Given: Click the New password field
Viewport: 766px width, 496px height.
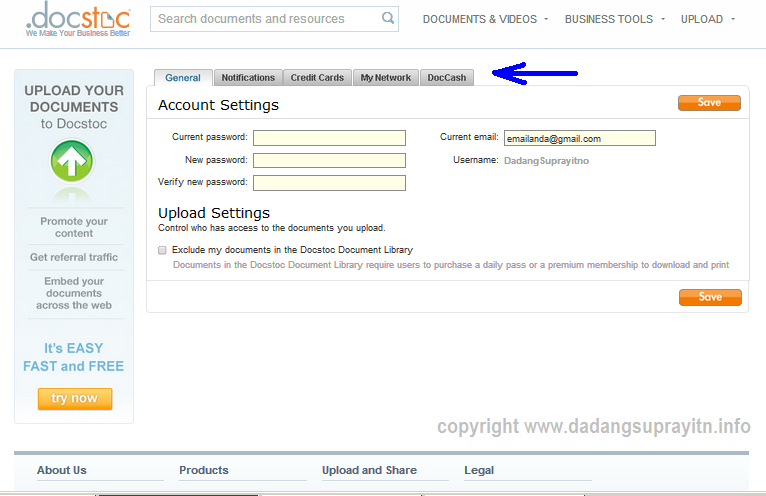Looking at the screenshot, I should click(329, 160).
